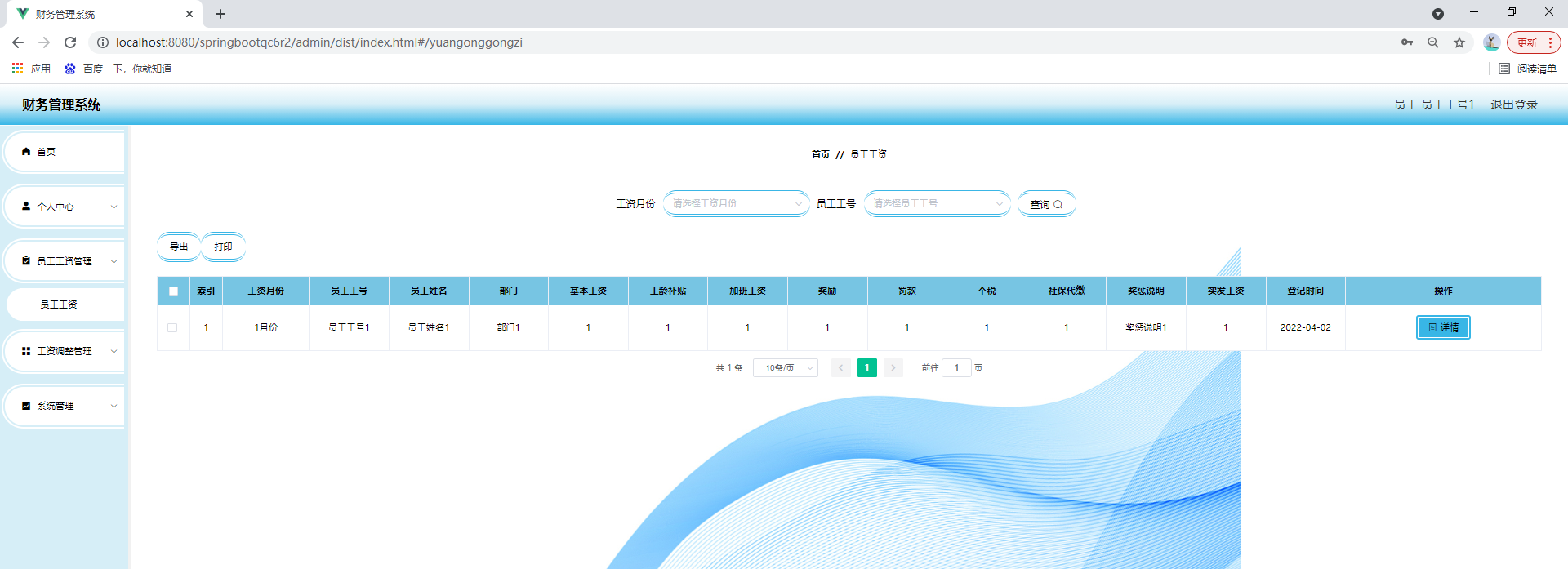The height and width of the screenshot is (569, 1568).
Task: Click the 查询 search button
Action: pos(1046,204)
